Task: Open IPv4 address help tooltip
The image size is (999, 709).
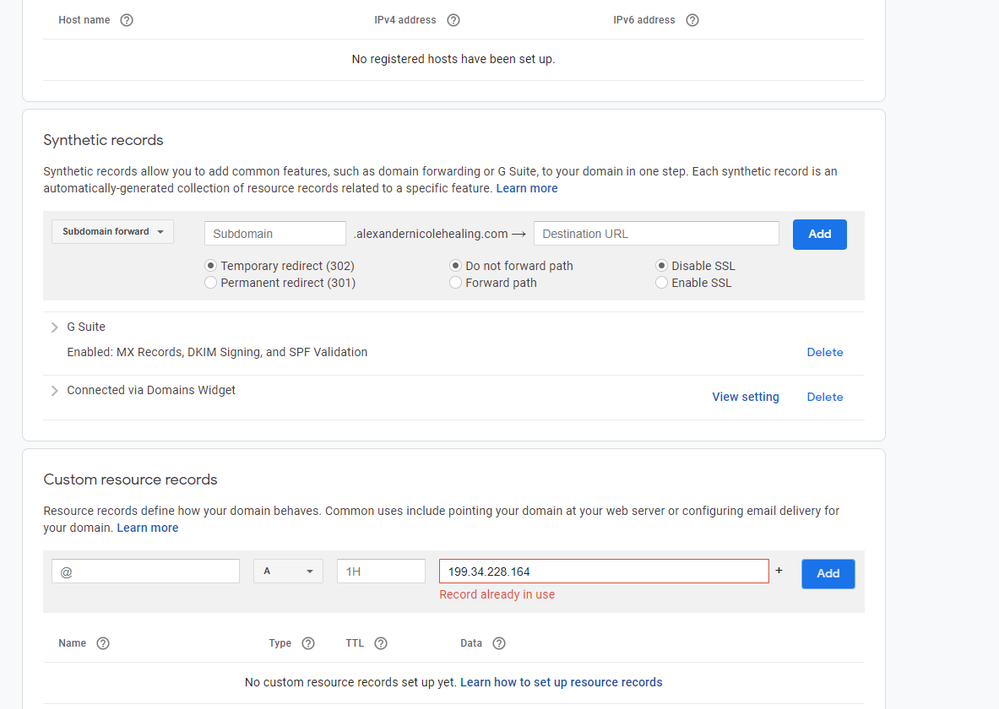Action: [453, 19]
